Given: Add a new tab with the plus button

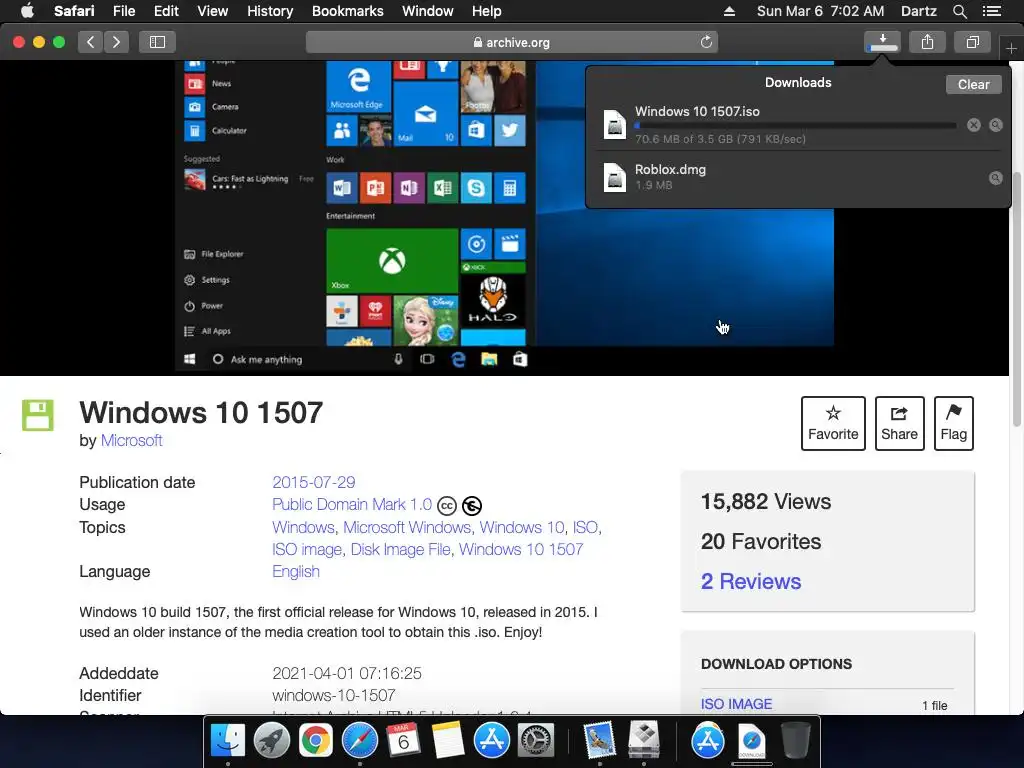Looking at the screenshot, I should 1011,48.
